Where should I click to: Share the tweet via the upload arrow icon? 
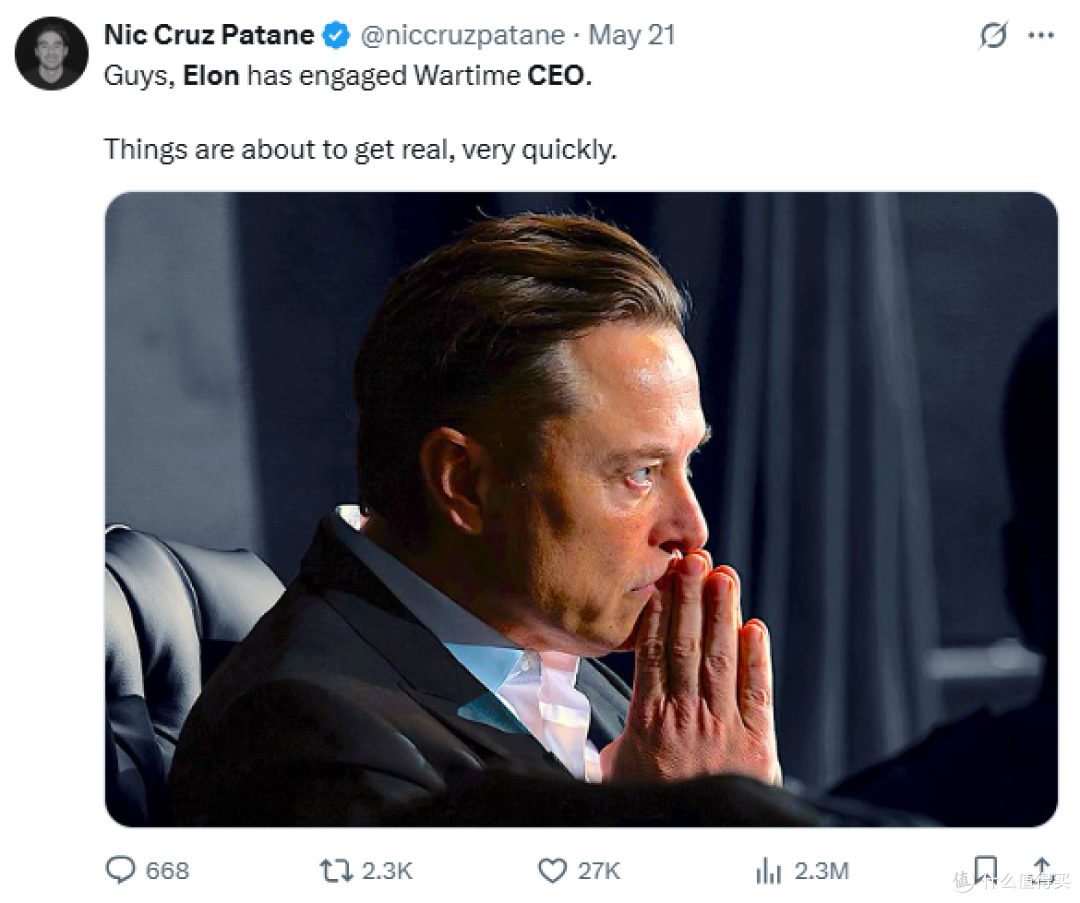[x=1042, y=870]
